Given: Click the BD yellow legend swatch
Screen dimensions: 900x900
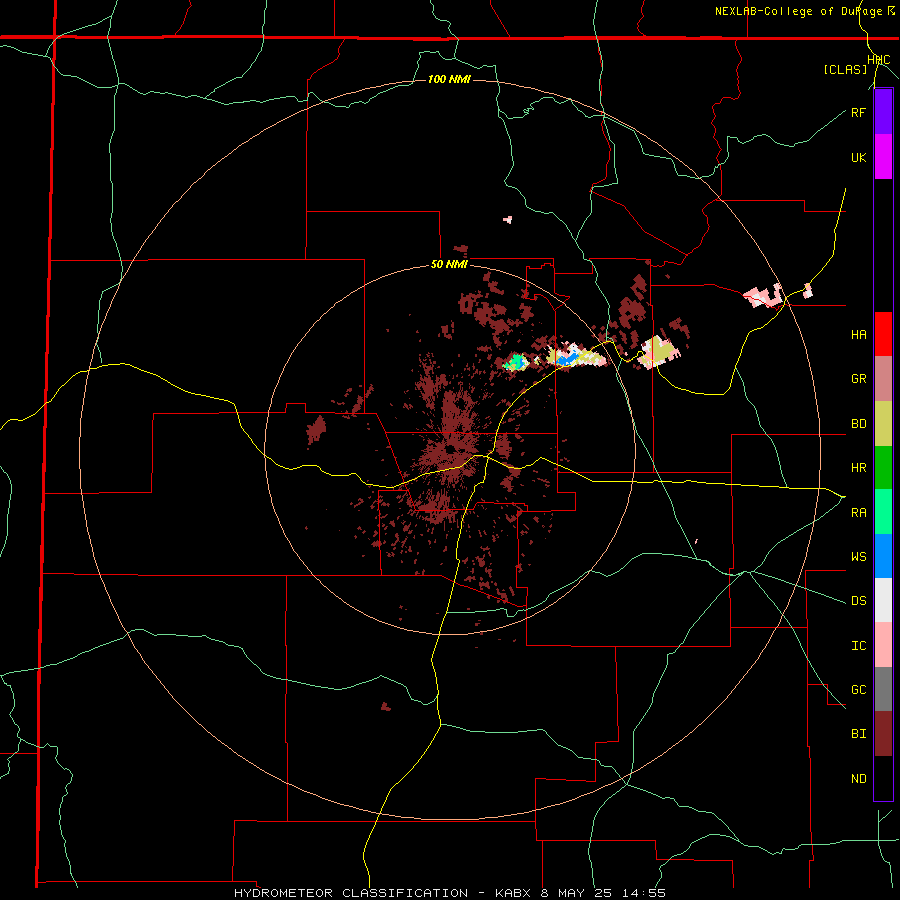Looking at the screenshot, I should tap(883, 424).
